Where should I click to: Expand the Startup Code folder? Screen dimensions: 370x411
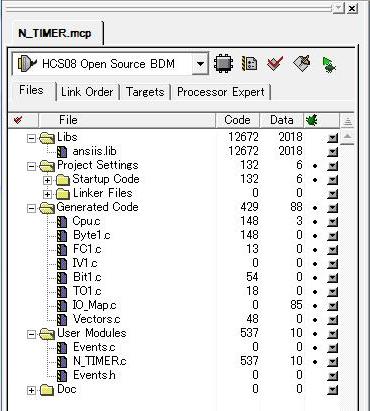tap(47, 180)
